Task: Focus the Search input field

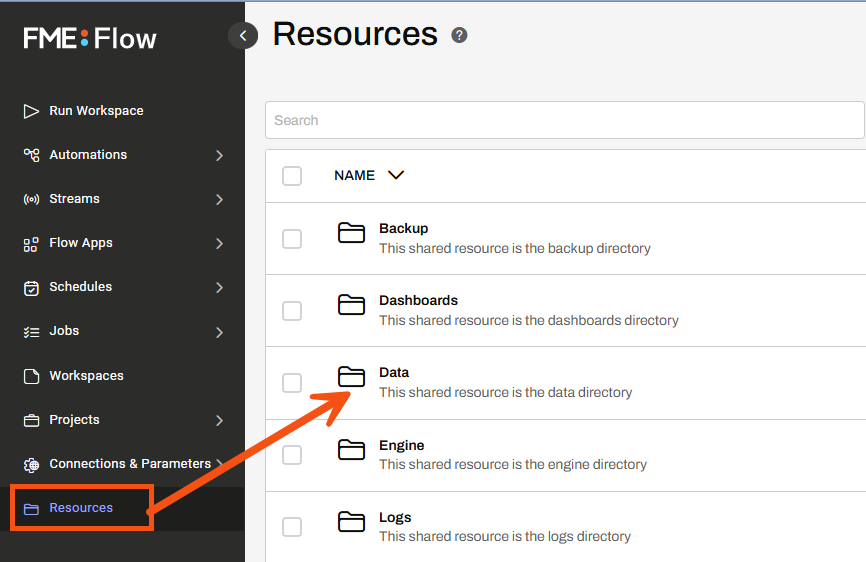Action: point(564,120)
